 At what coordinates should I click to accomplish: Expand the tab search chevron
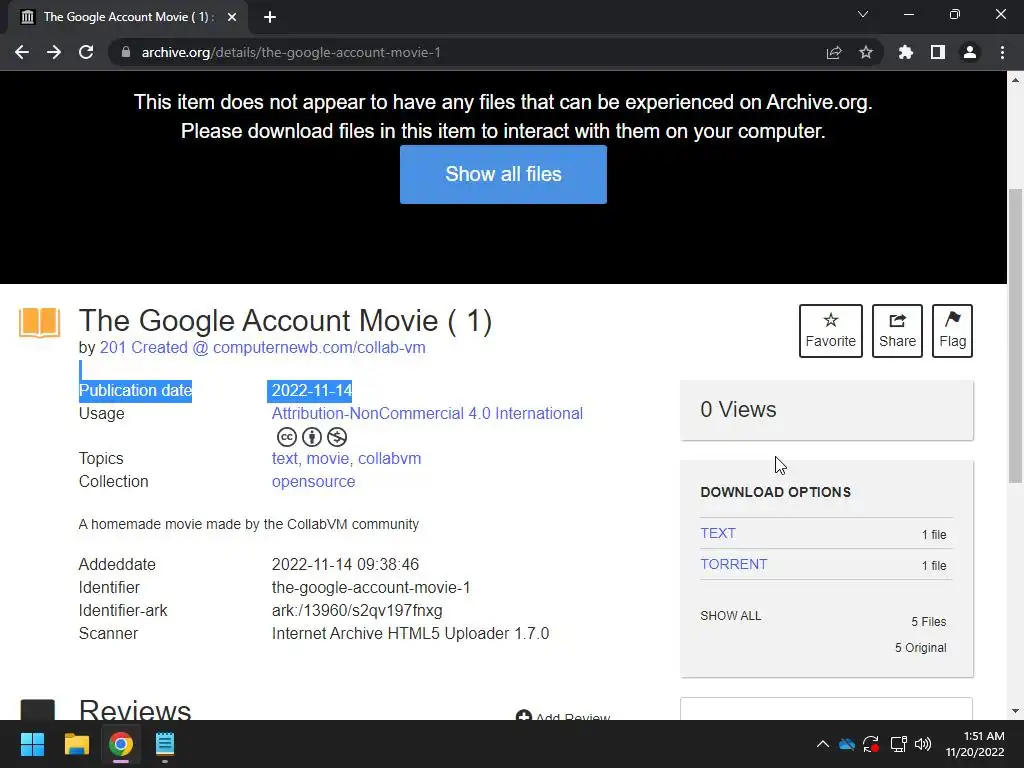[x=863, y=14]
